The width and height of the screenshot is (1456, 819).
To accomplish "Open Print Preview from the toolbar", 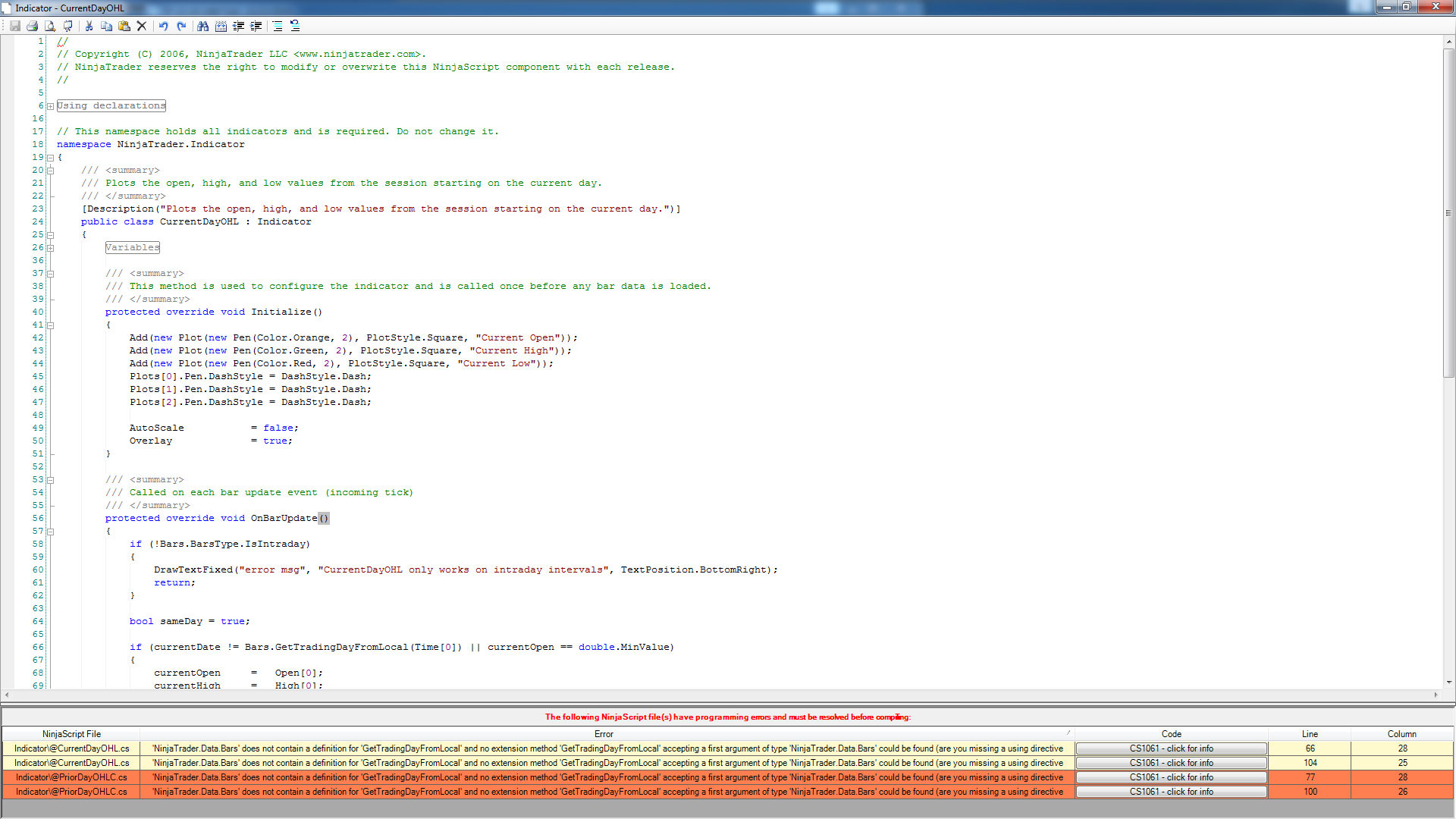I will 50,26.
